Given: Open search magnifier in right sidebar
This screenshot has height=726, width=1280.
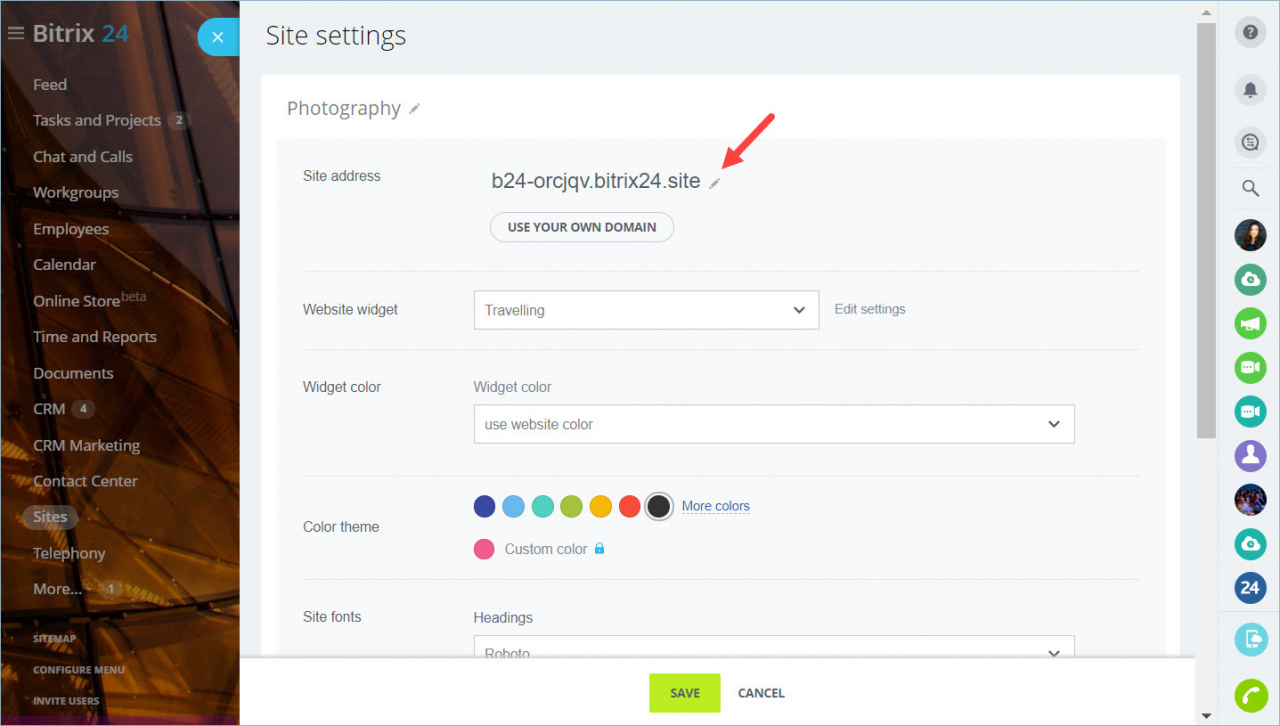Looking at the screenshot, I should [1250, 188].
